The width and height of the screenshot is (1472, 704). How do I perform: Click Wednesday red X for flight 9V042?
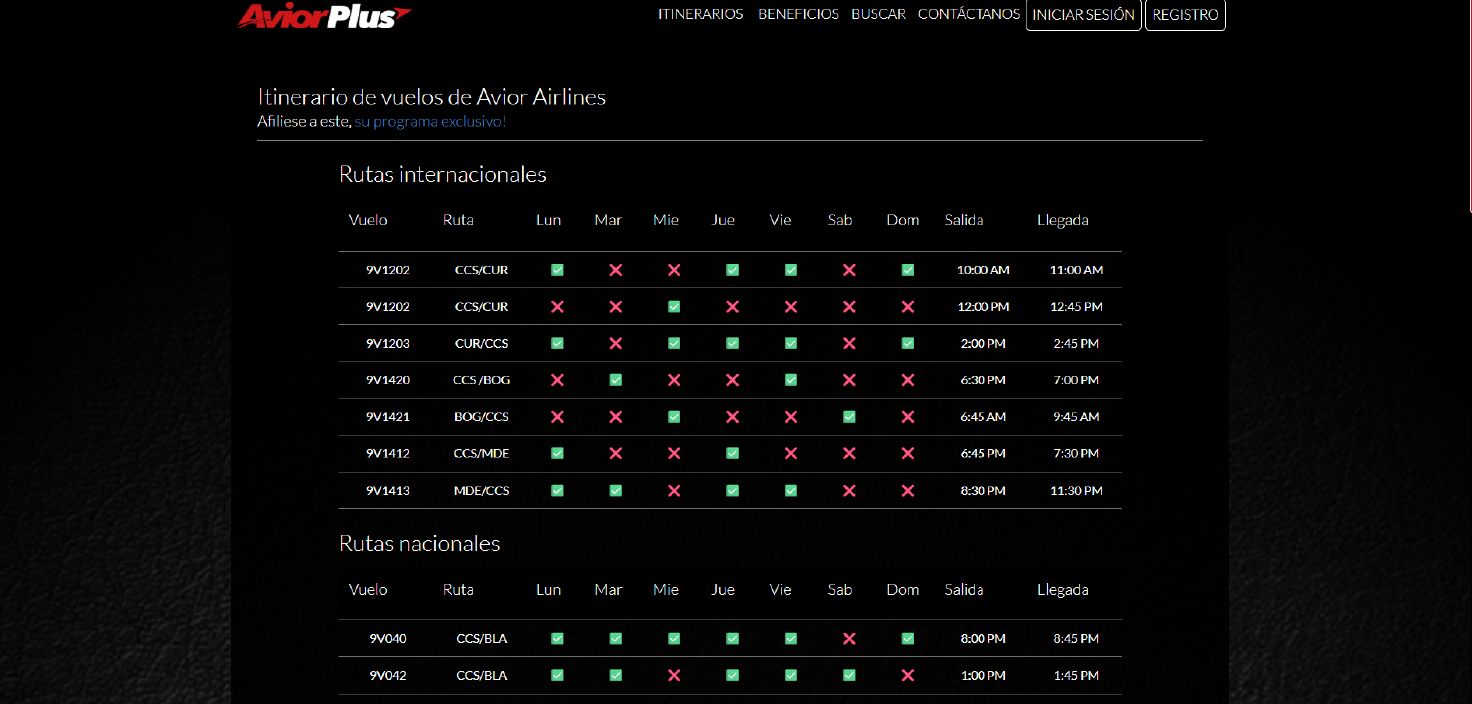click(674, 676)
